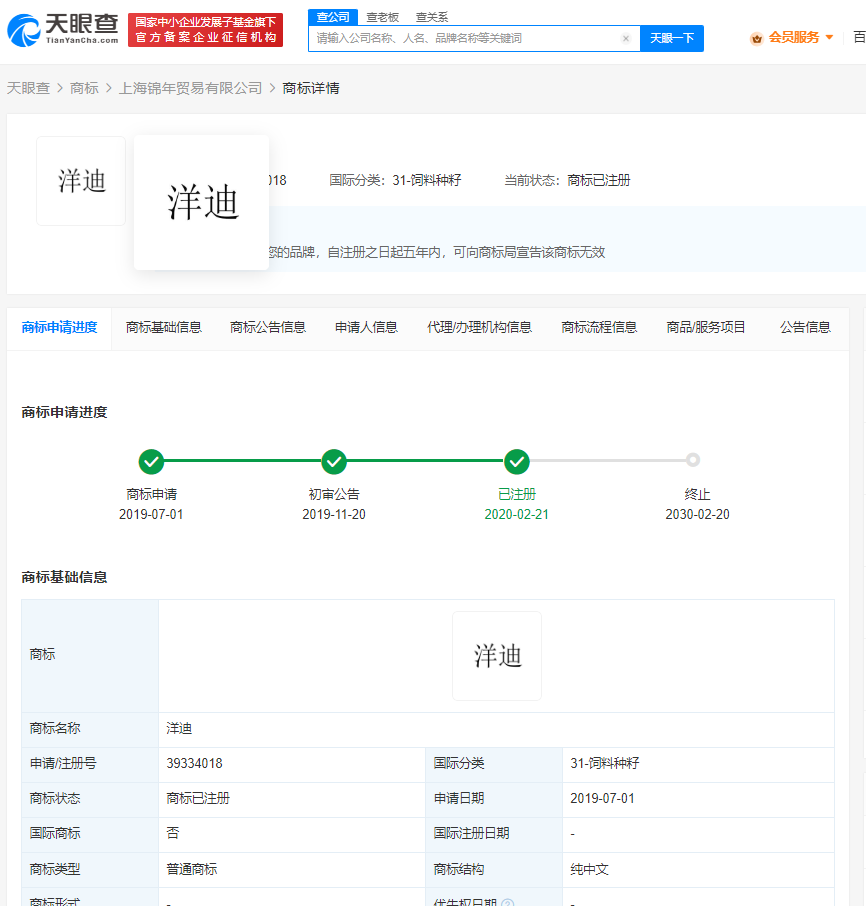
Task: Click 洋迪 trademark name cell
Action: [179, 729]
